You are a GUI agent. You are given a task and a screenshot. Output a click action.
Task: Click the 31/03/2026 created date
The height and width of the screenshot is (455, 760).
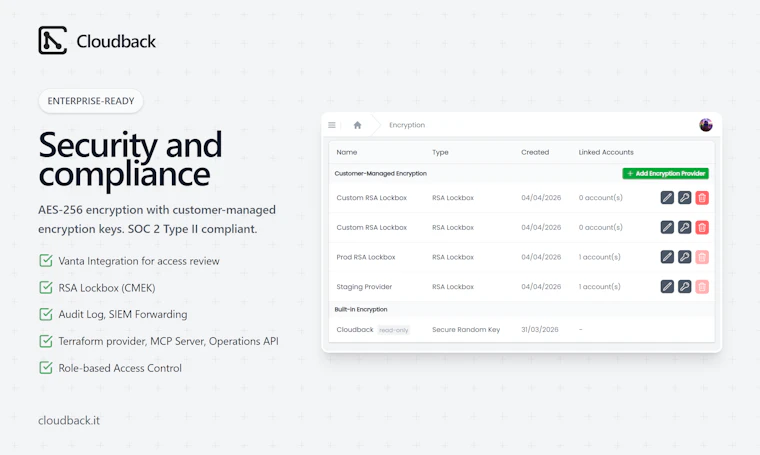pyautogui.click(x=539, y=329)
